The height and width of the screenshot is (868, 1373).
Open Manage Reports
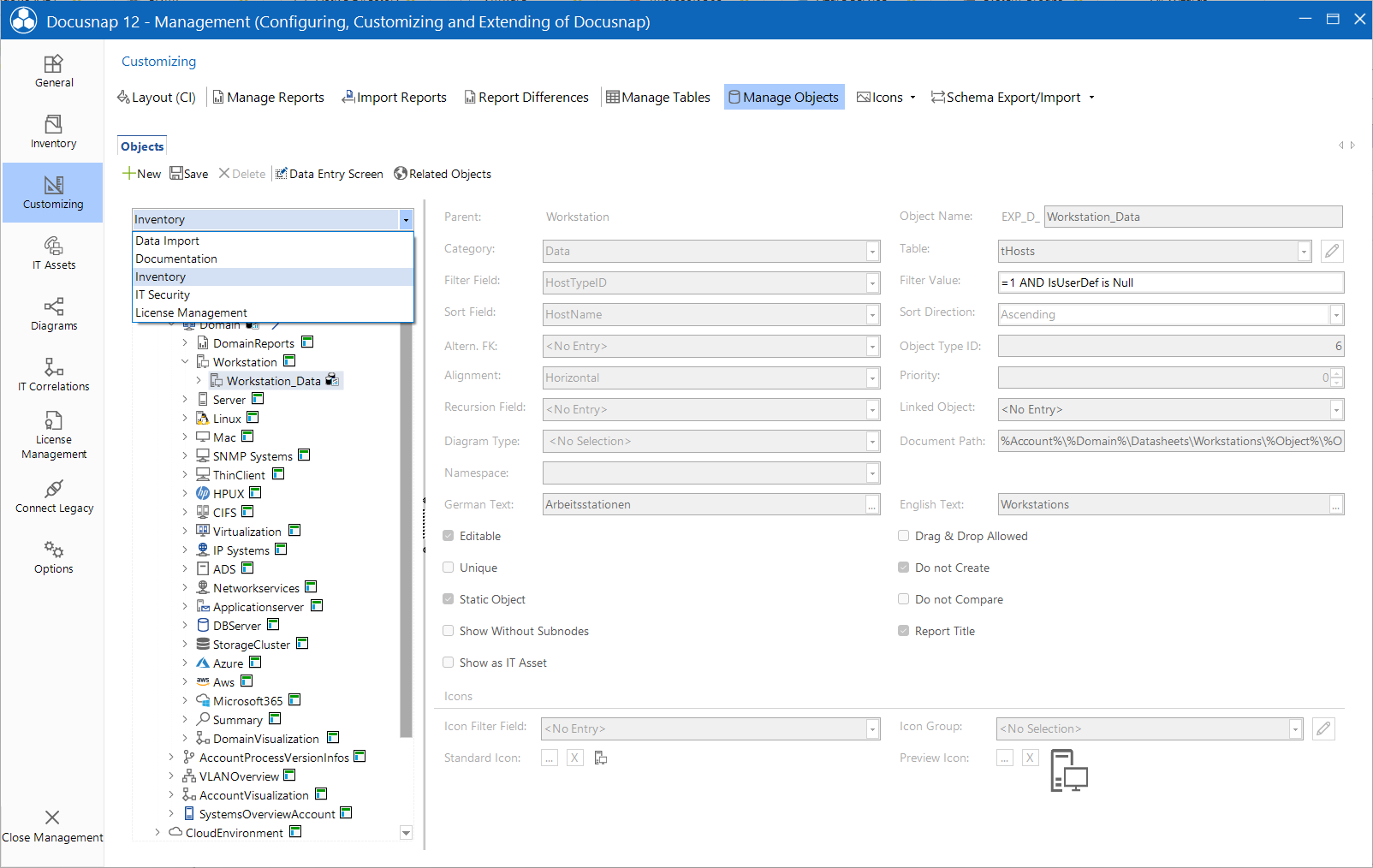(x=269, y=98)
